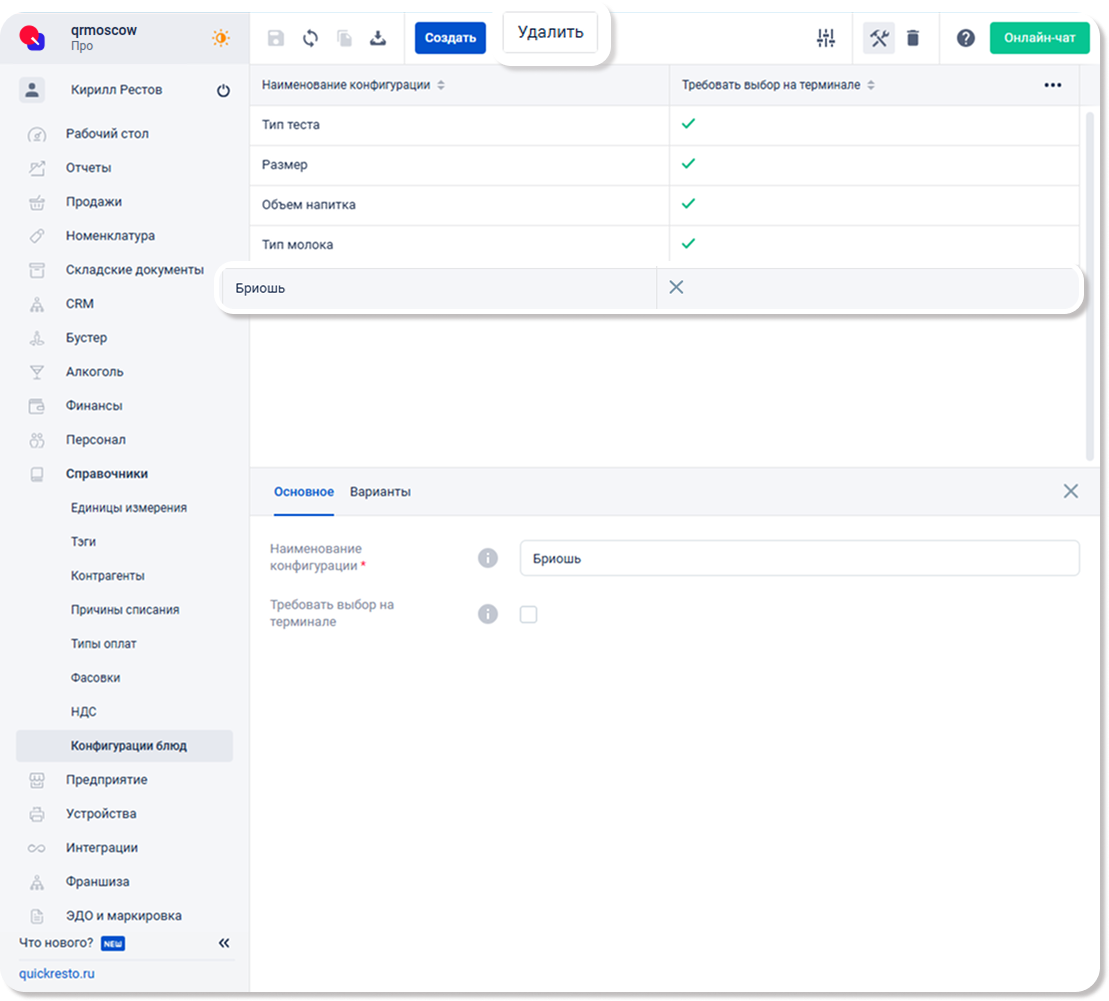
Task: Expand the Продажи sidebar section
Action: [x=93, y=202]
